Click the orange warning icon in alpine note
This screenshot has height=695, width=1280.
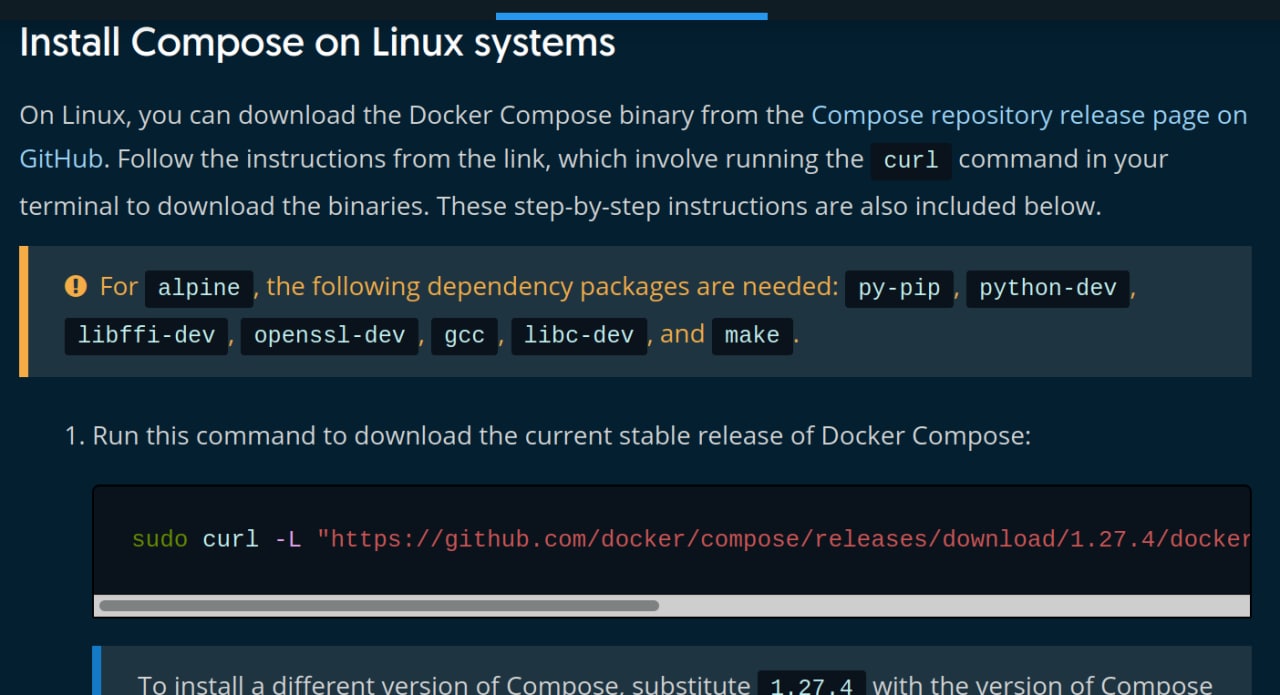[x=75, y=287]
